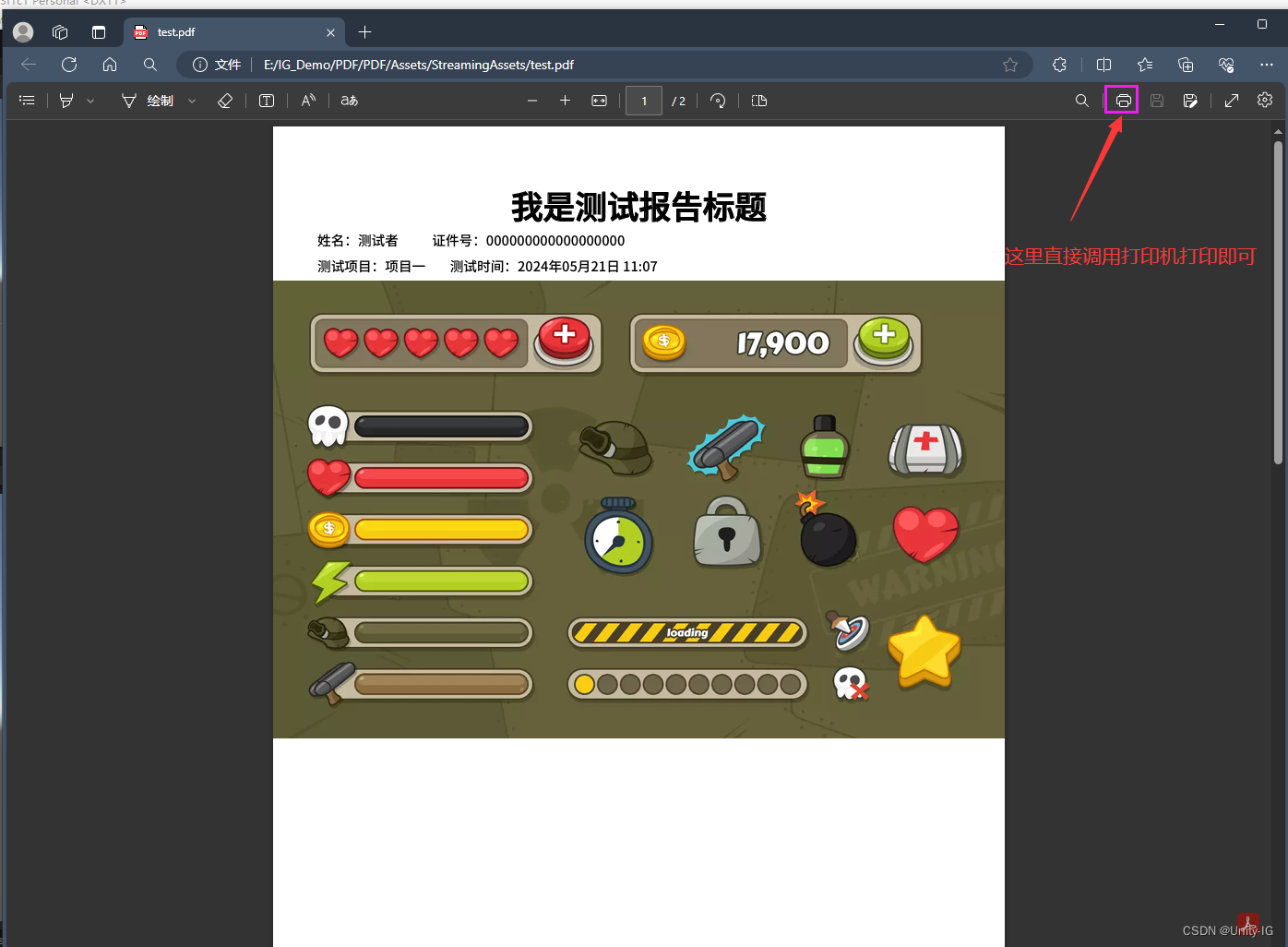The height and width of the screenshot is (947, 1288).
Task: Switch to the test.pdf tab
Action: click(234, 32)
